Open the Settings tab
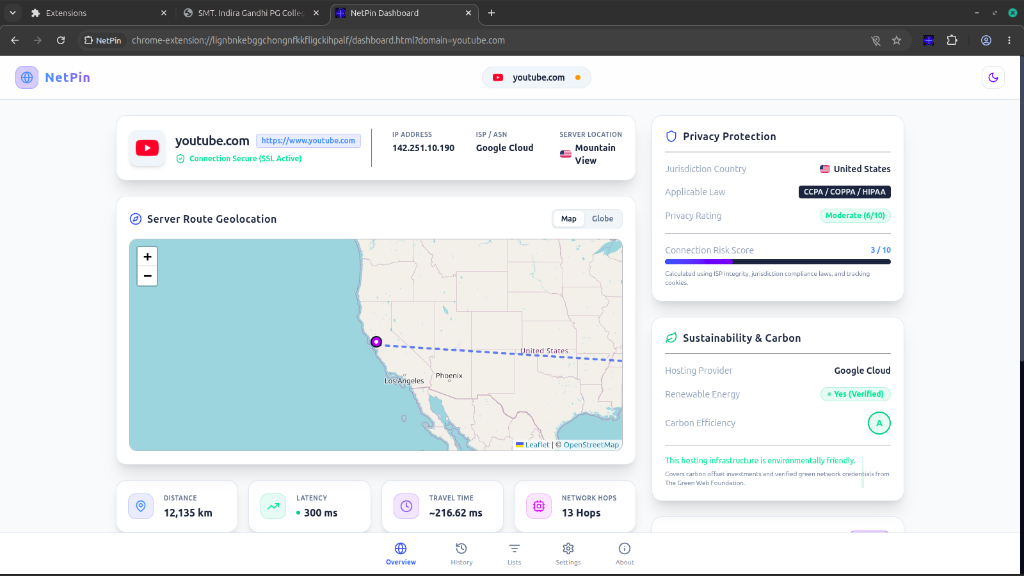Viewport: 1024px width, 576px height. (x=568, y=554)
